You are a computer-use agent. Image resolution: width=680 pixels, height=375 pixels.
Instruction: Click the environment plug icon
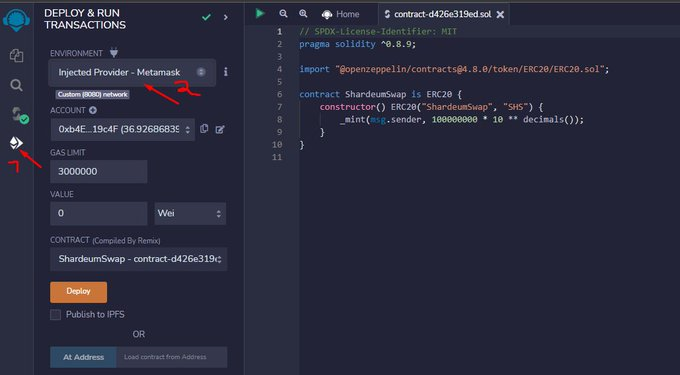click(114, 53)
